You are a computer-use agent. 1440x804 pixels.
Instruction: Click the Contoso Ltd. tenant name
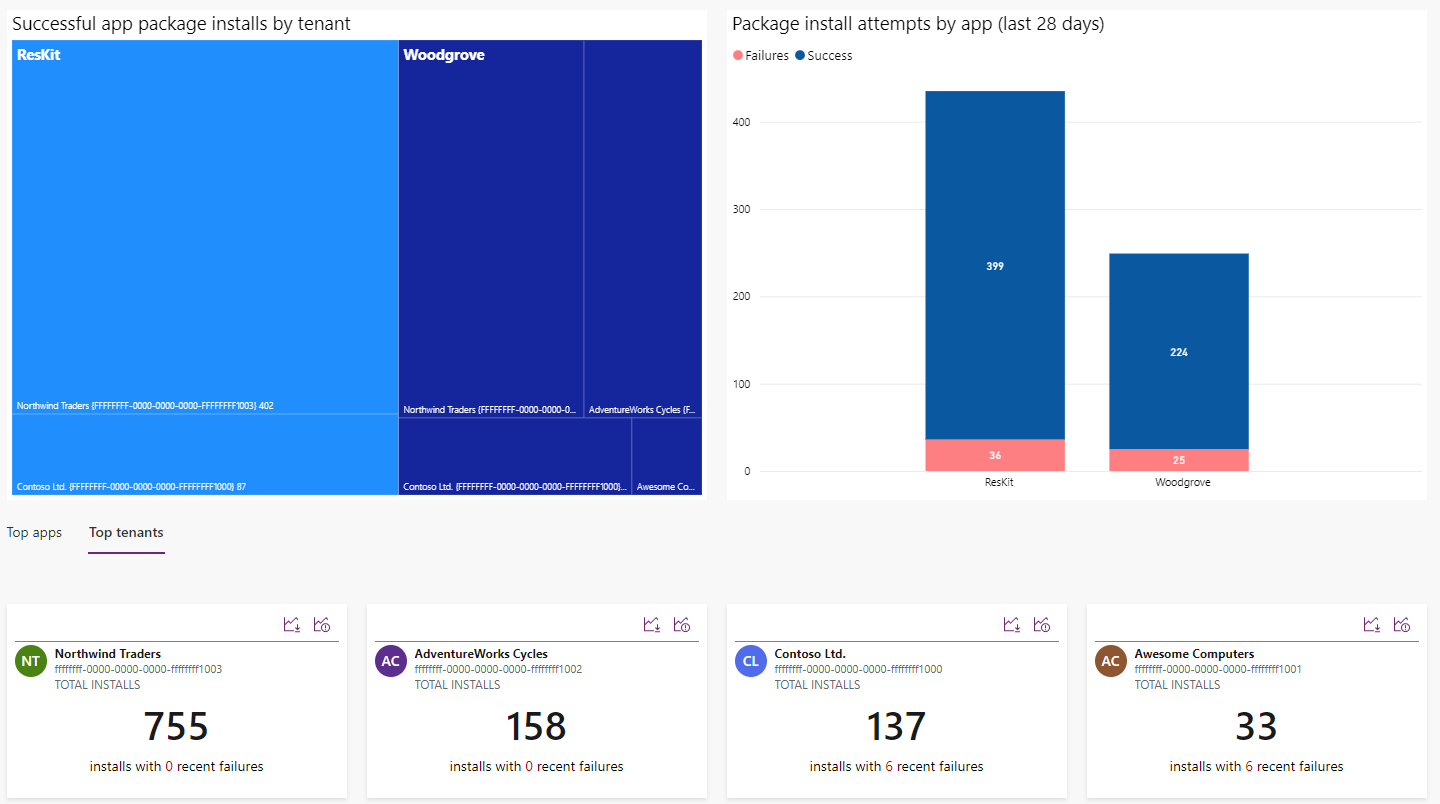click(x=810, y=654)
